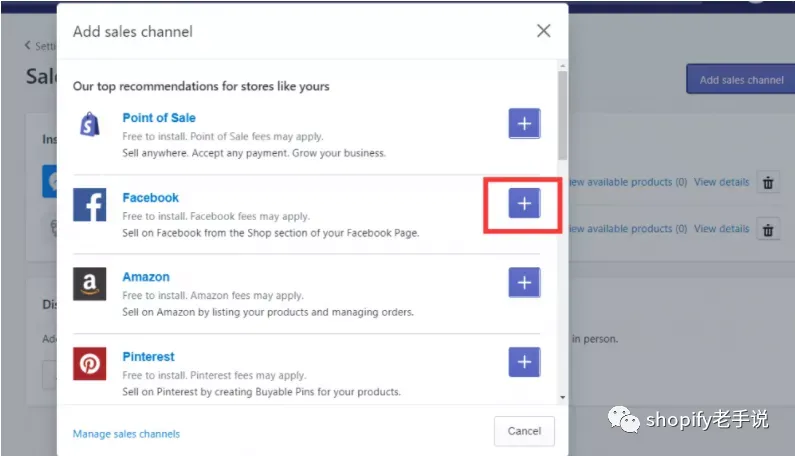The width and height of the screenshot is (795, 456).
Task: Open the Point of Sale link
Action: [159, 118]
